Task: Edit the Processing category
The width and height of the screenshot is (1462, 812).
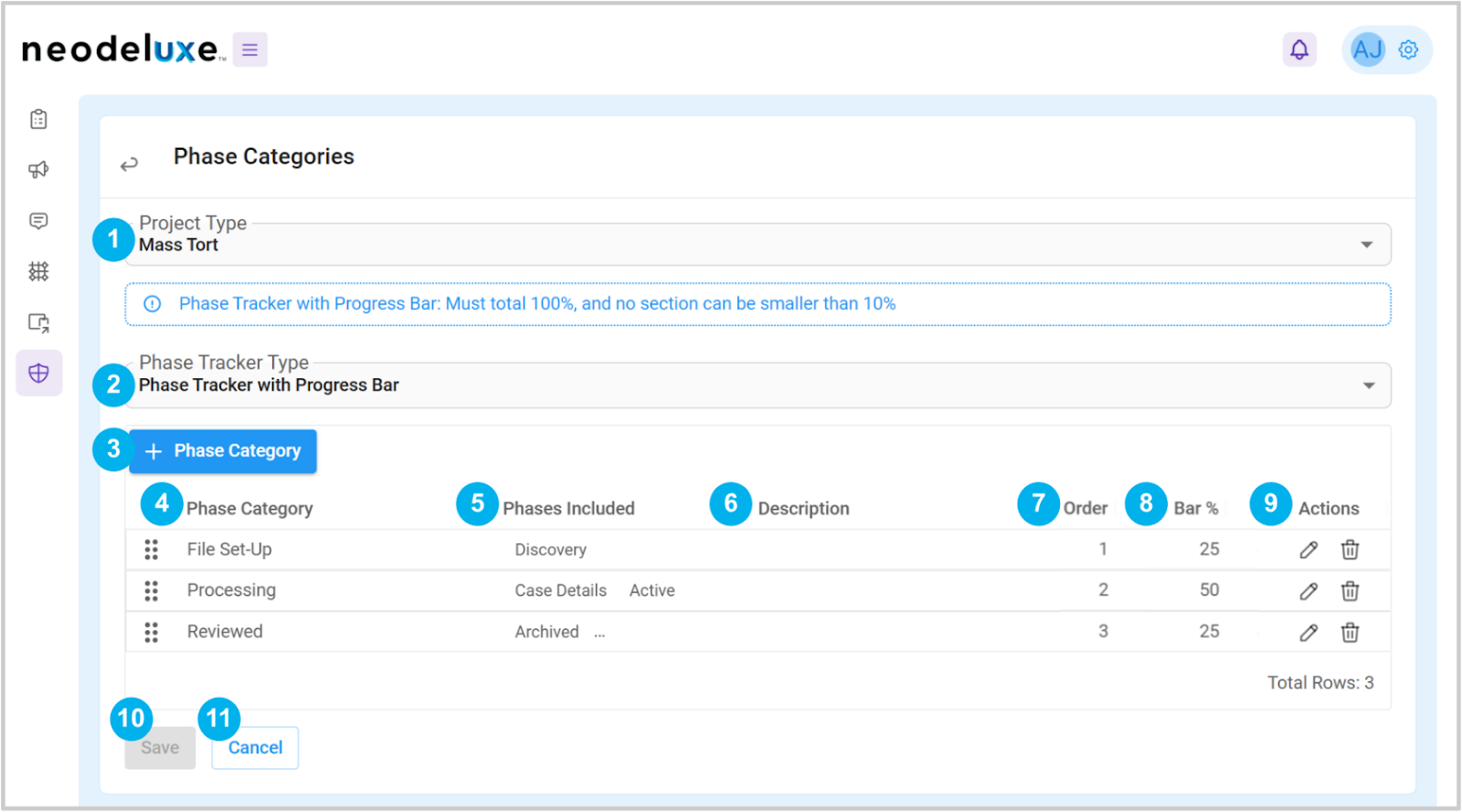Action: 1308,591
